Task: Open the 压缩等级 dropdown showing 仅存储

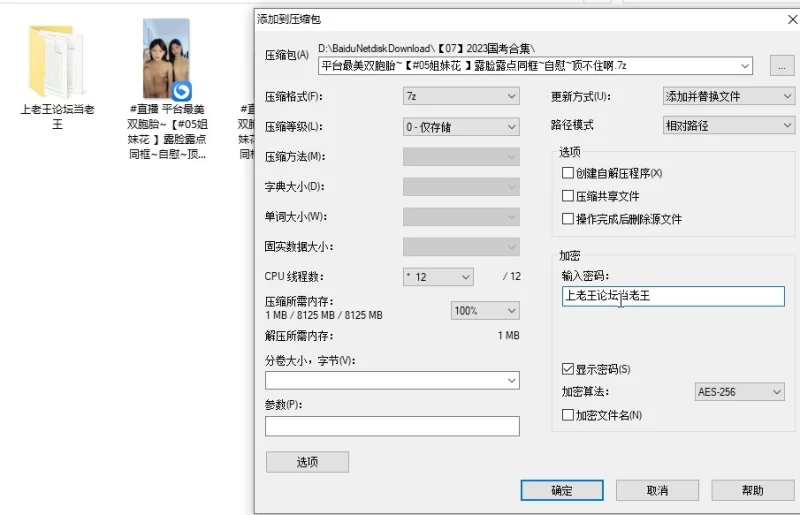Action: click(x=461, y=127)
